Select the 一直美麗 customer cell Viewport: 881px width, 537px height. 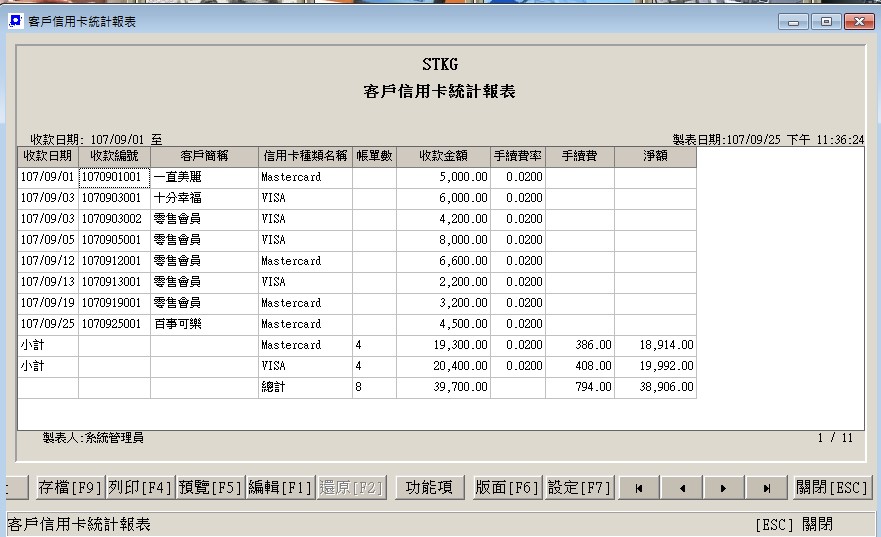coord(204,178)
